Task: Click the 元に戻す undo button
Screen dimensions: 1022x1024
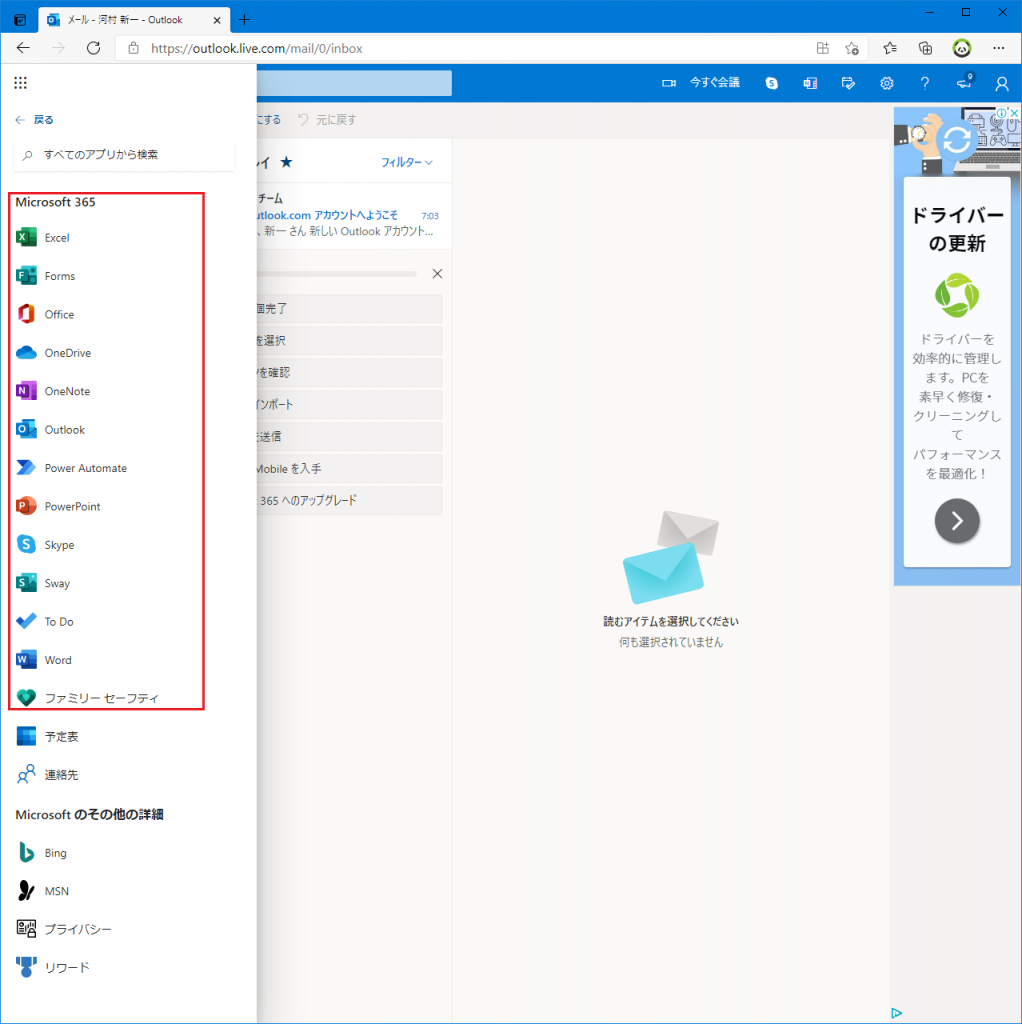Action: pyautogui.click(x=327, y=120)
